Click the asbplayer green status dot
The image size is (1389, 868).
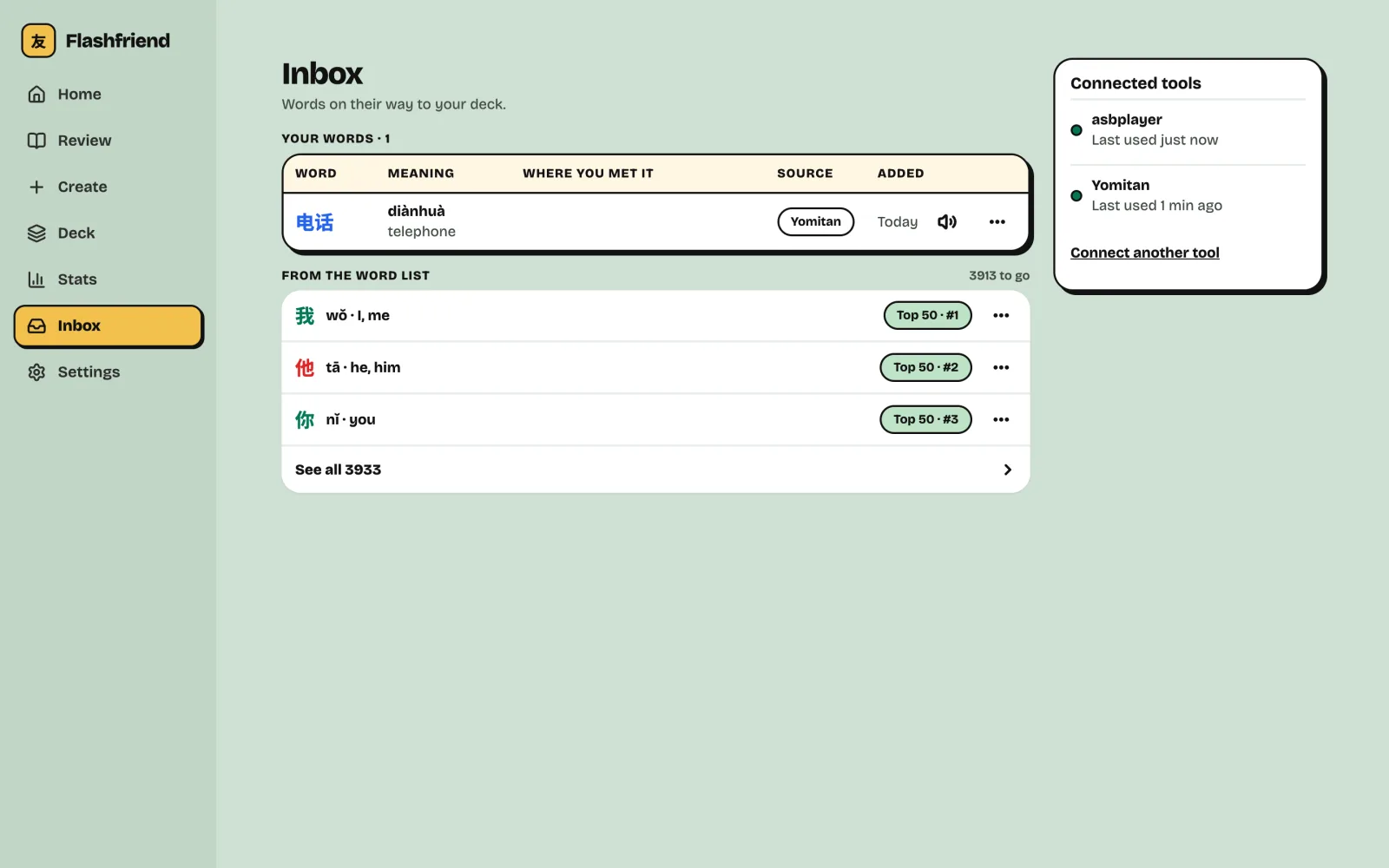pyautogui.click(x=1076, y=130)
